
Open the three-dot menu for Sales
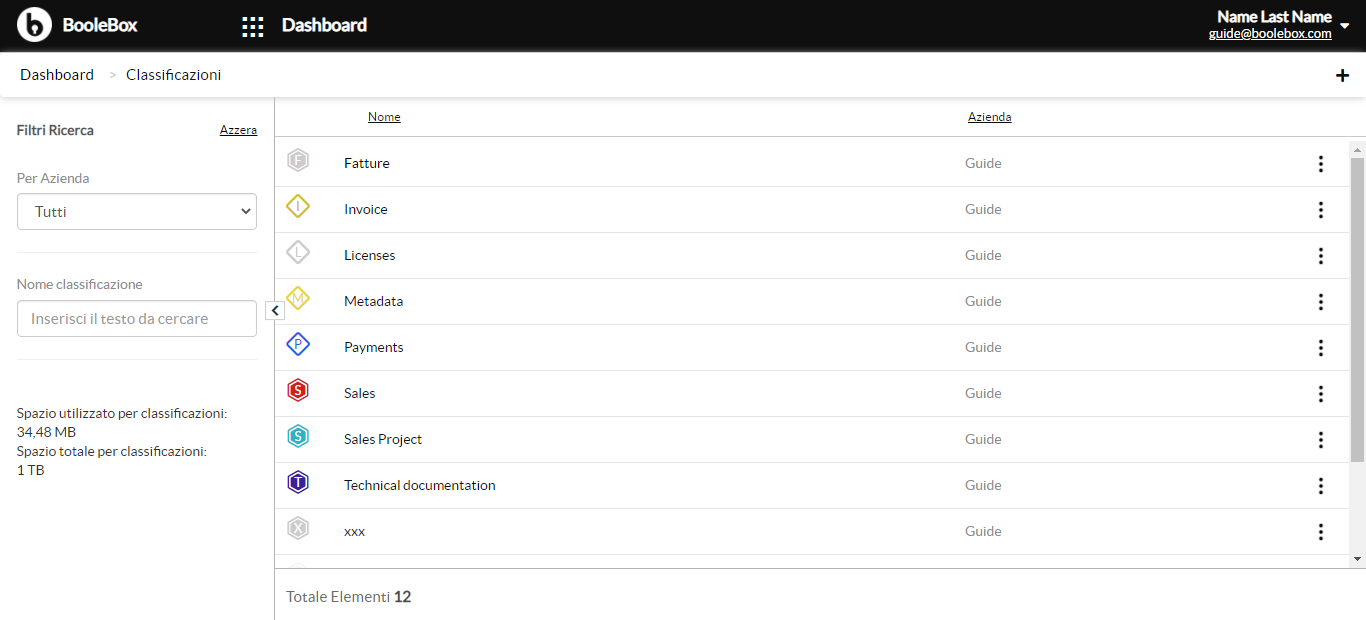[1321, 394]
